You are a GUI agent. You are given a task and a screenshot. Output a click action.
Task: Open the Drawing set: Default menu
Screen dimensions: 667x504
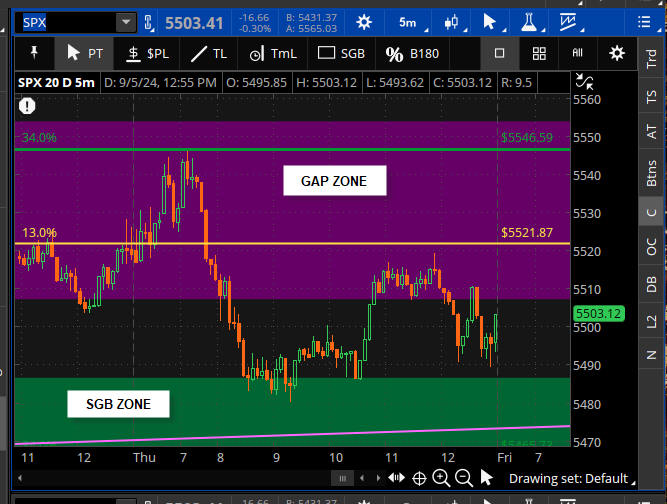point(570,478)
